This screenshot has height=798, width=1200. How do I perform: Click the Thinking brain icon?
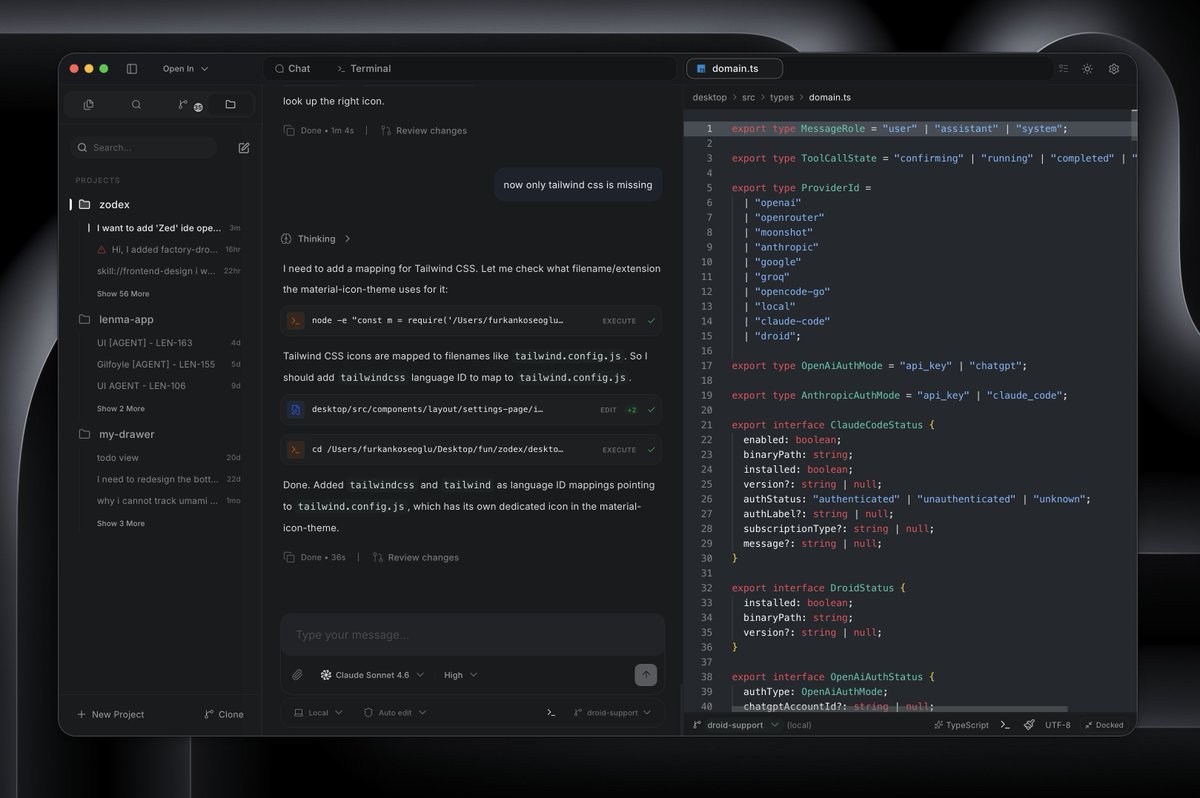tap(287, 239)
